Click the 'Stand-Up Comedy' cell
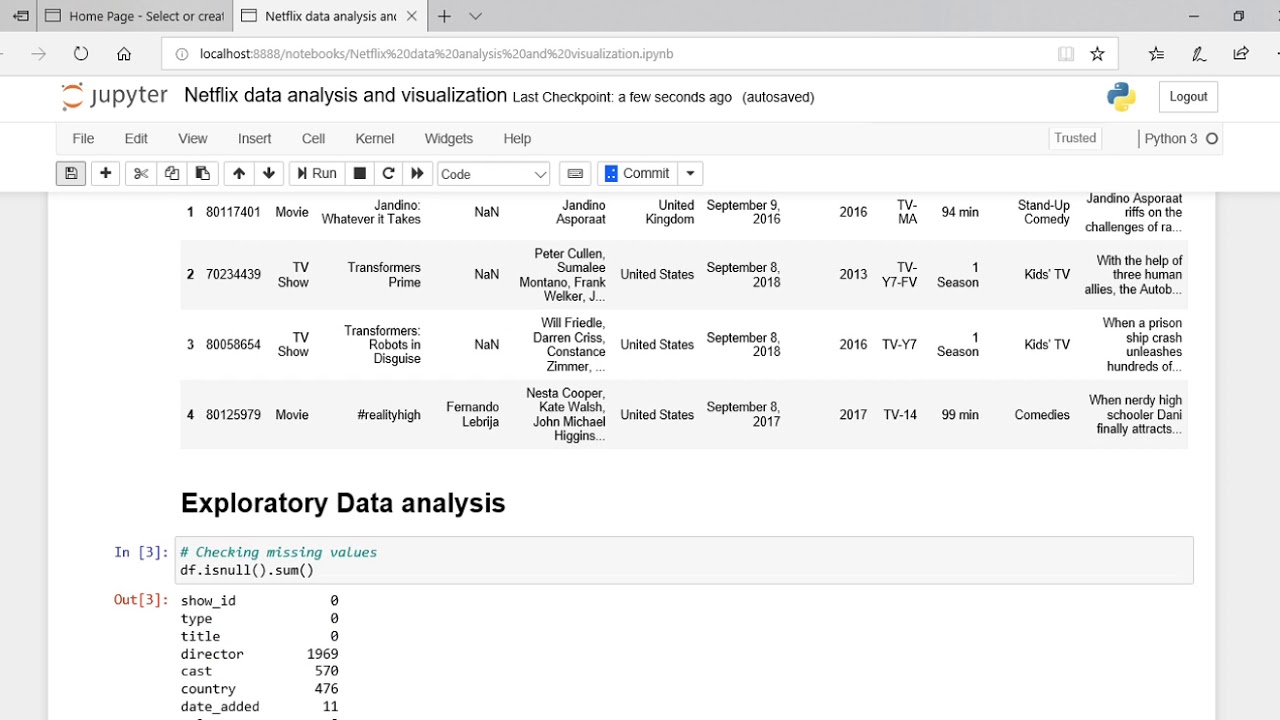 (1044, 212)
